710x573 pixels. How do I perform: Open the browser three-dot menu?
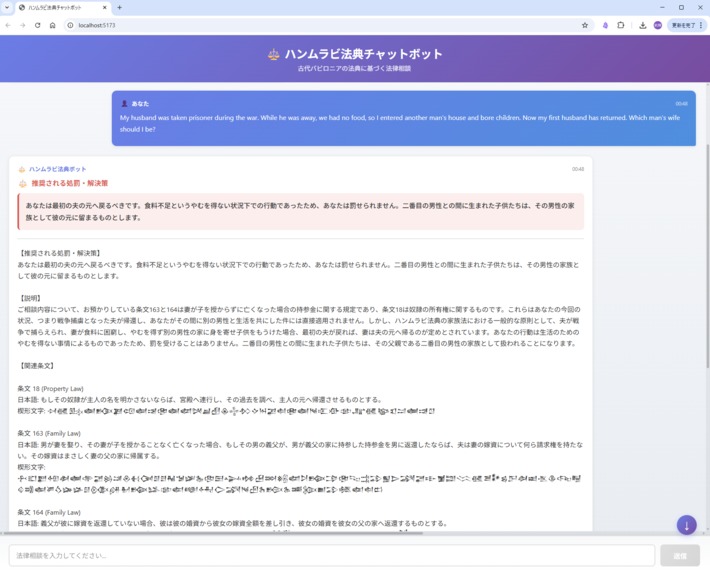click(x=701, y=25)
